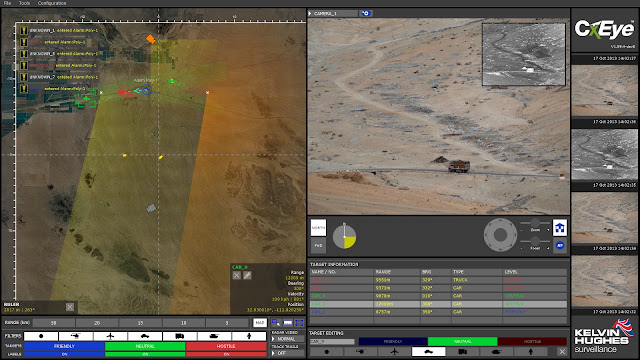640x360 pixels.
Task: Expand the CAMERA_1 selector arrow
Action: pyautogui.click(x=310, y=13)
